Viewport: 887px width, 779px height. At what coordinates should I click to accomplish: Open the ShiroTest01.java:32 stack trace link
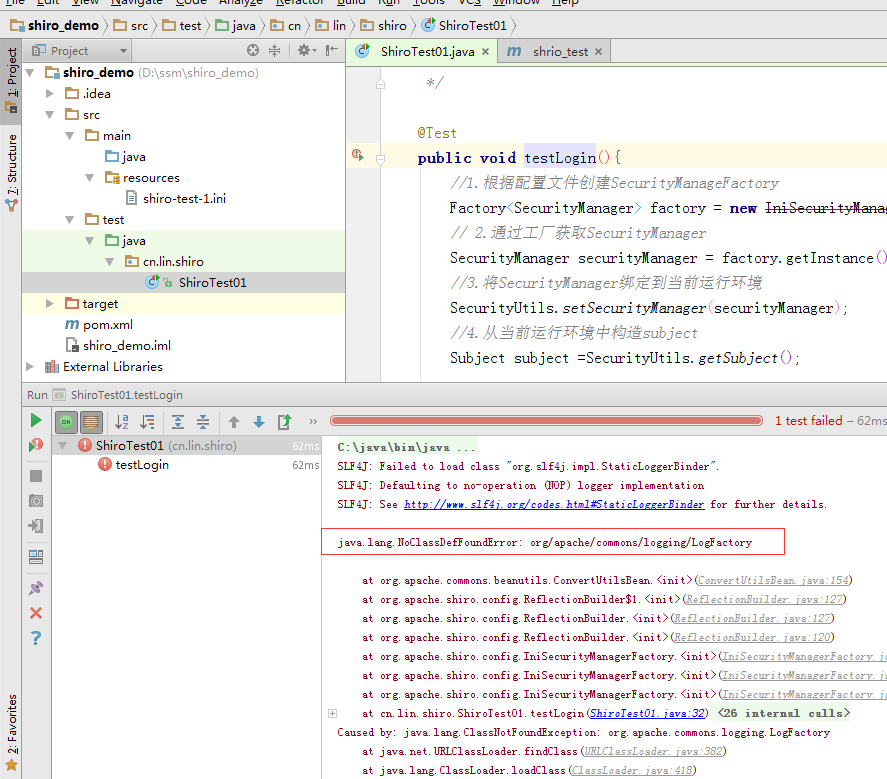(648, 713)
